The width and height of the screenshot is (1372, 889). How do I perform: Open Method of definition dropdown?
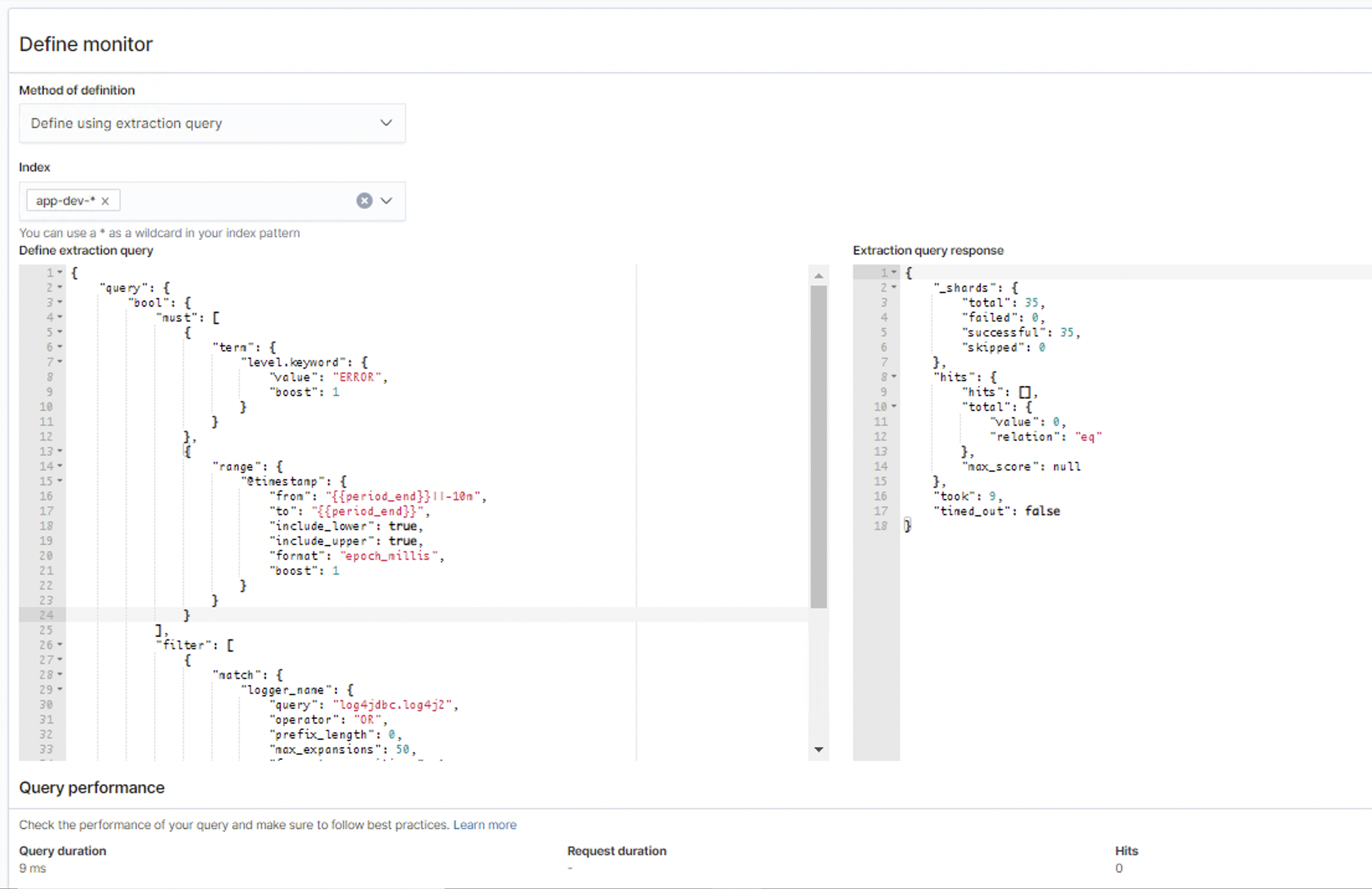212,123
